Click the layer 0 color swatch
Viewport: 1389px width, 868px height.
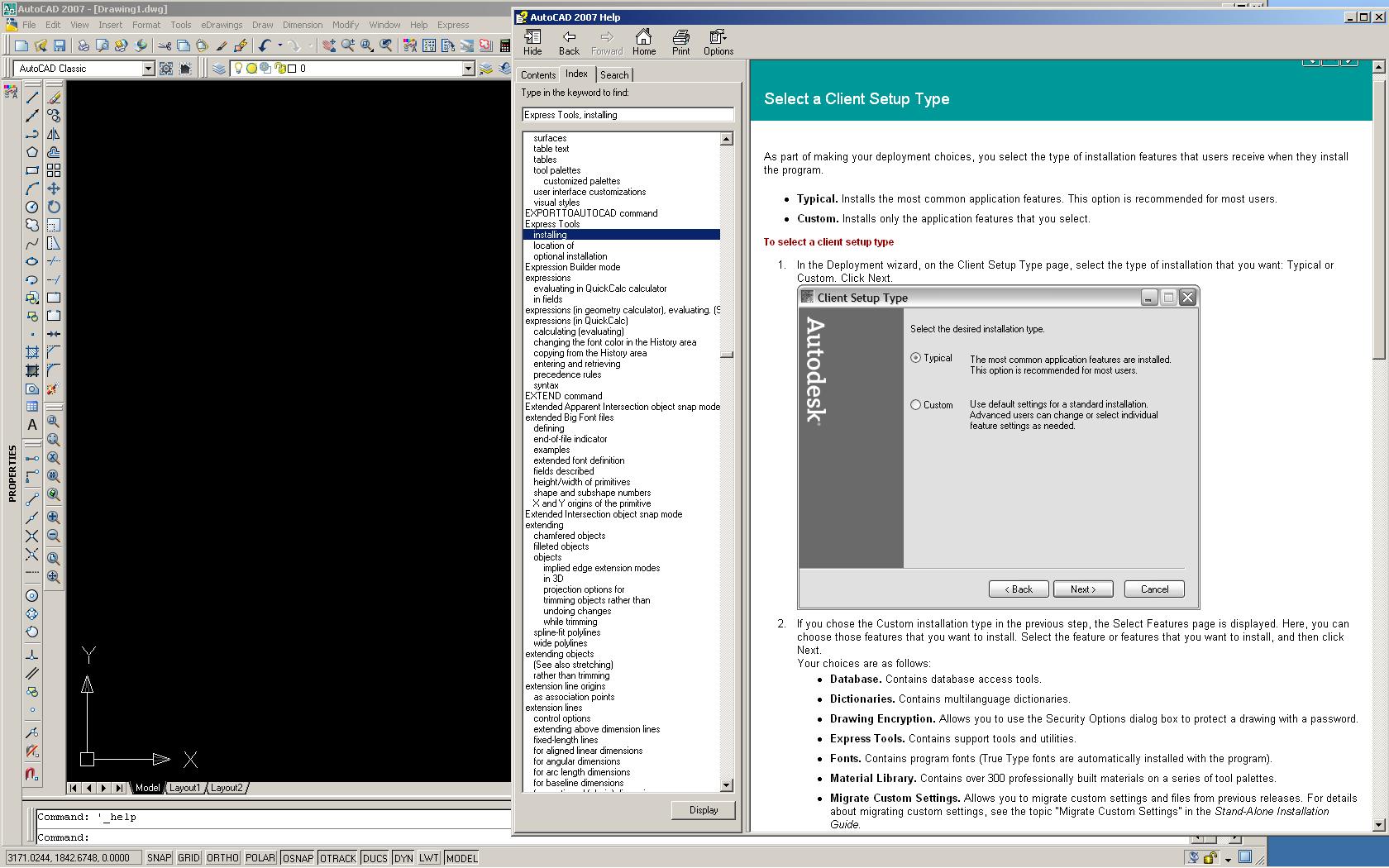tap(292, 69)
